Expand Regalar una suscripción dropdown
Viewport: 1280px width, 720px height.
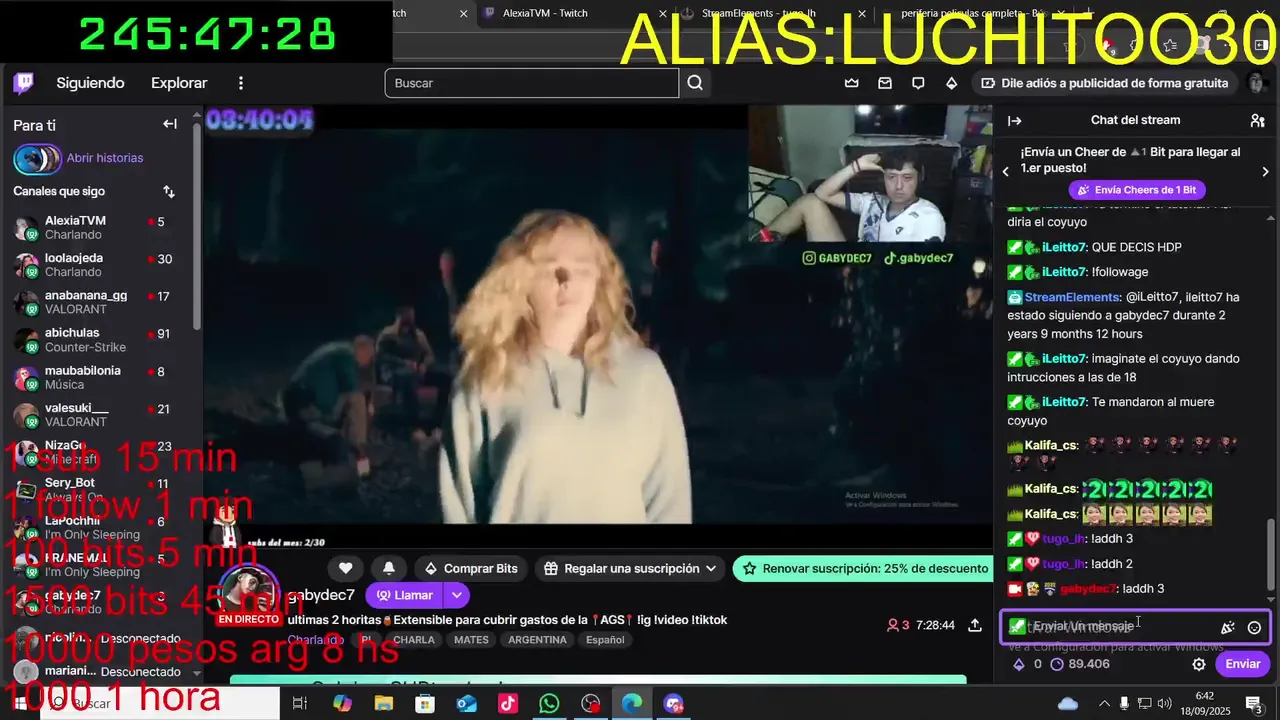click(711, 568)
